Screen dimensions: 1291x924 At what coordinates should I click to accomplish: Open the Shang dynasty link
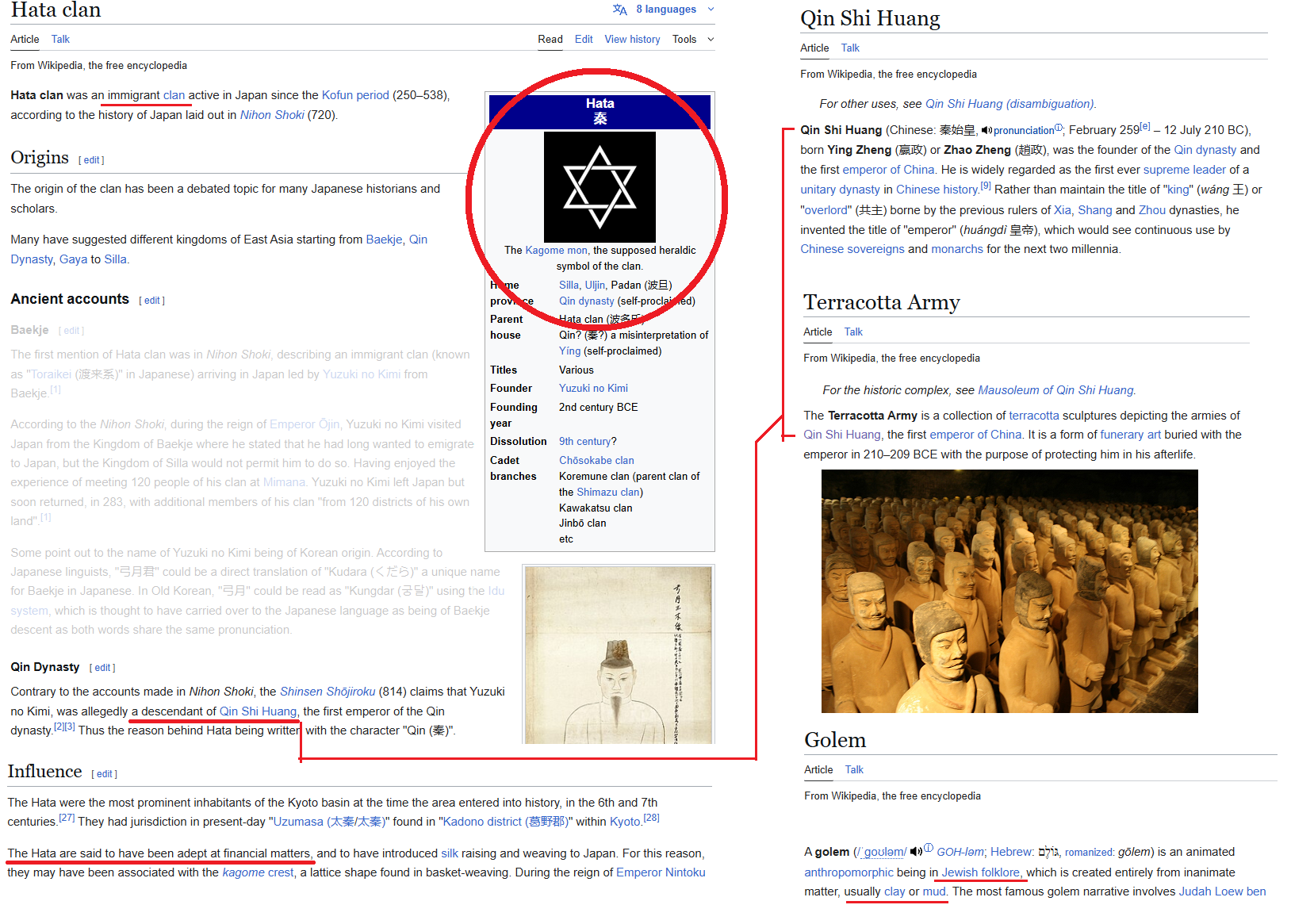tap(1095, 210)
